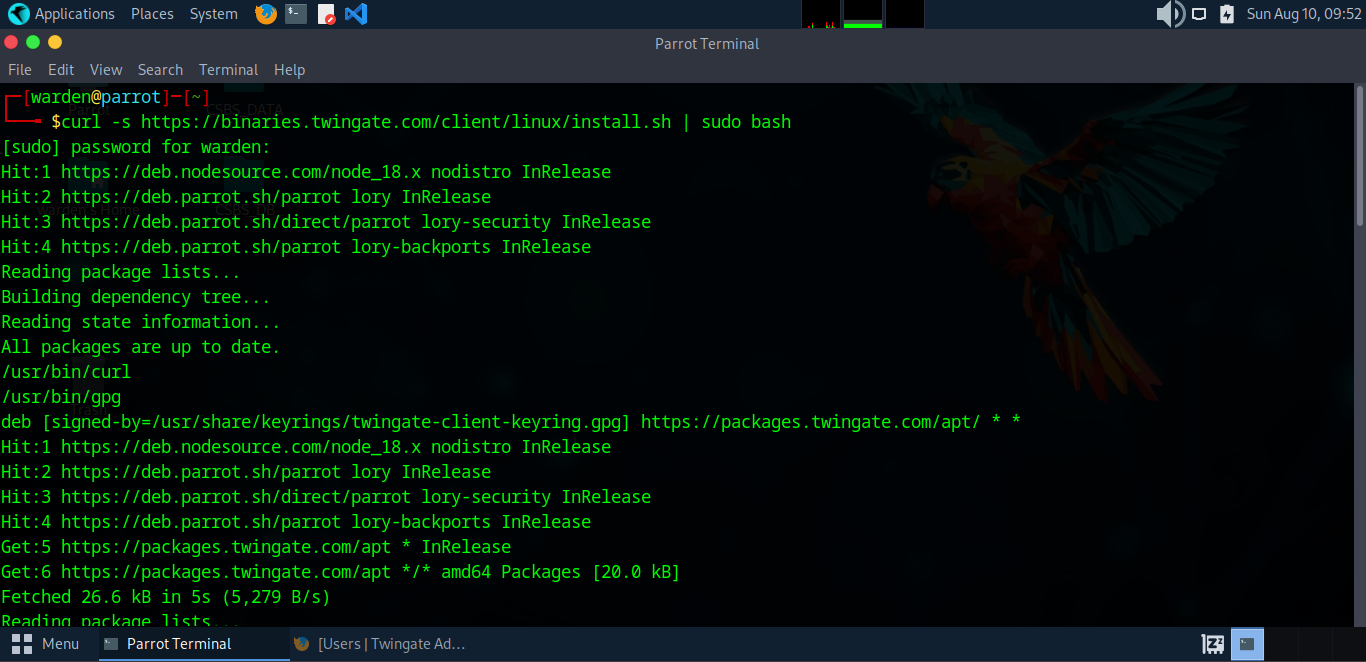
Task: Open the Search menu in terminal
Action: pos(160,70)
